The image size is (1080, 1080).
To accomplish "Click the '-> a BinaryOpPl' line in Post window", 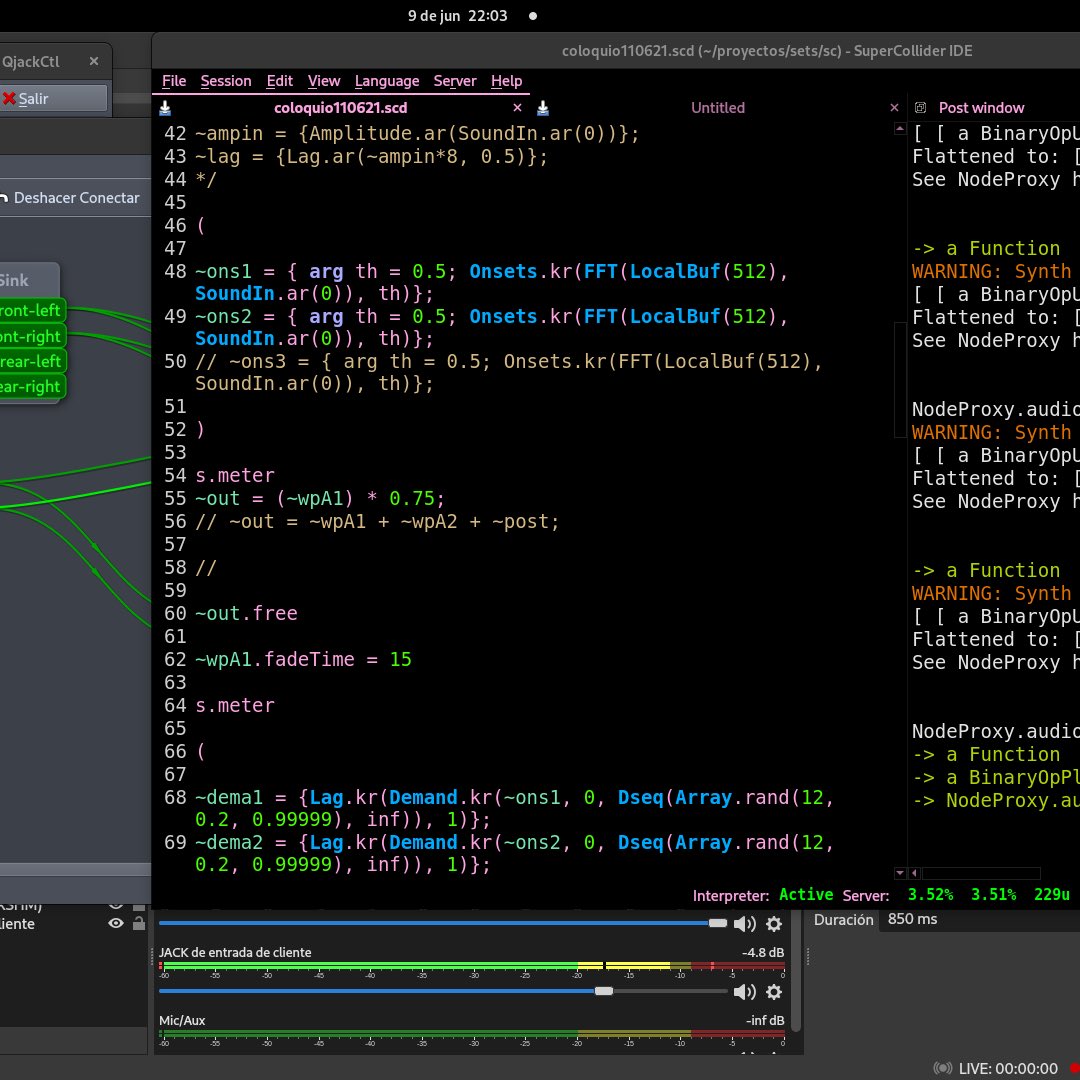I will pyautogui.click(x=996, y=778).
